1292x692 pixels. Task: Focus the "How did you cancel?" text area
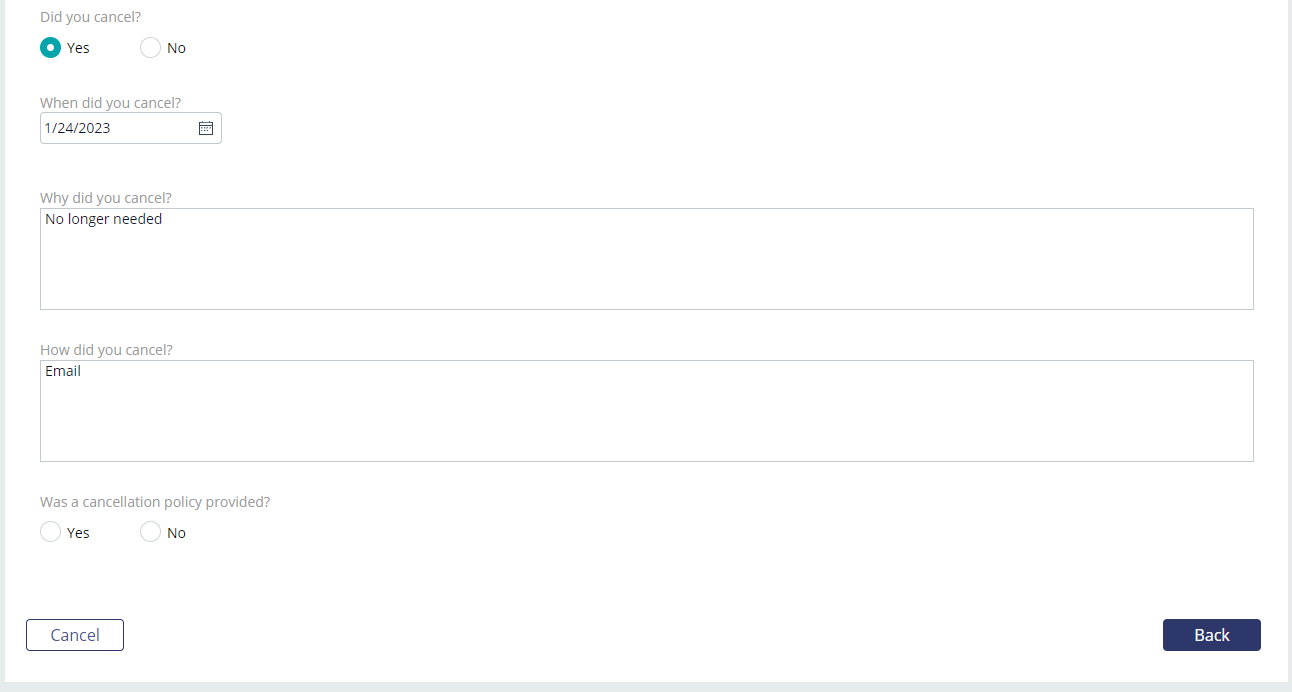[646, 411]
